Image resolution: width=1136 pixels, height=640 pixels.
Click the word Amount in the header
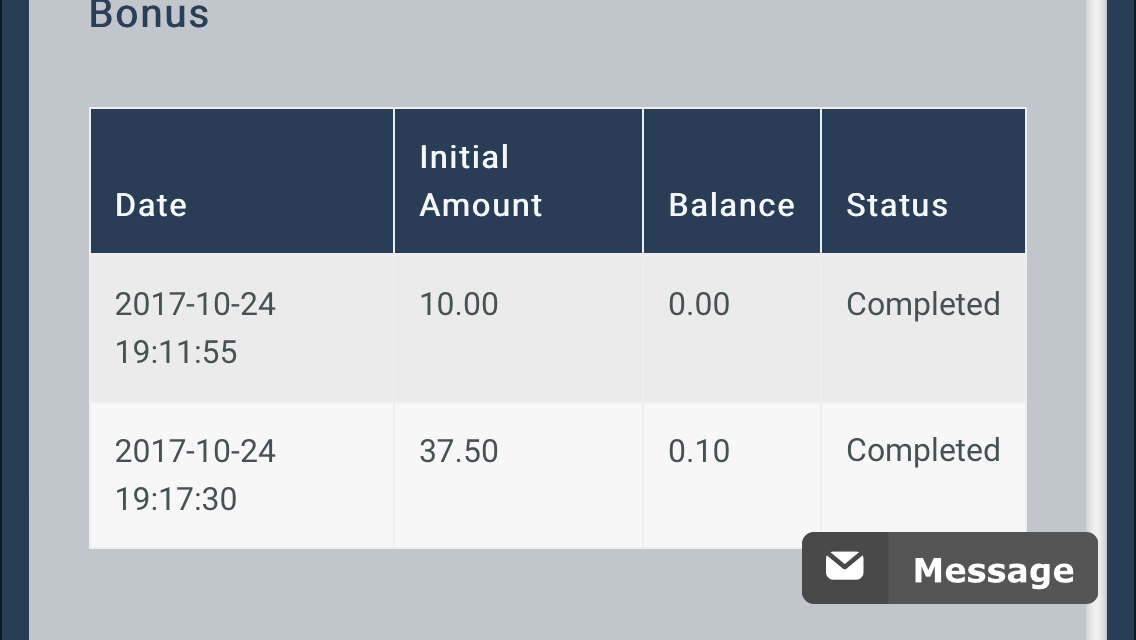[x=481, y=205]
